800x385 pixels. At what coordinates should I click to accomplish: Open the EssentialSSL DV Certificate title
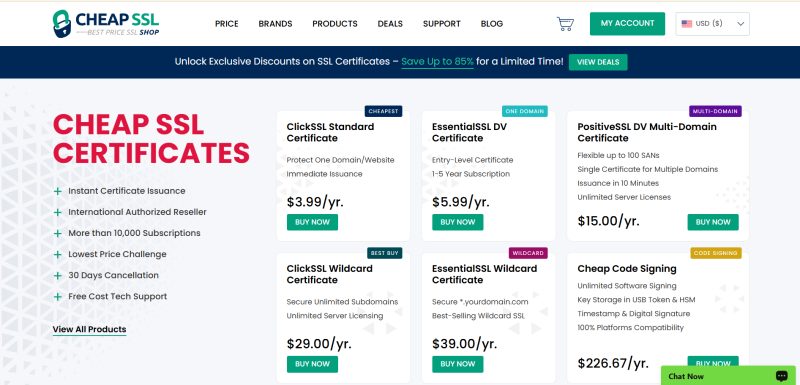pyautogui.click(x=469, y=132)
